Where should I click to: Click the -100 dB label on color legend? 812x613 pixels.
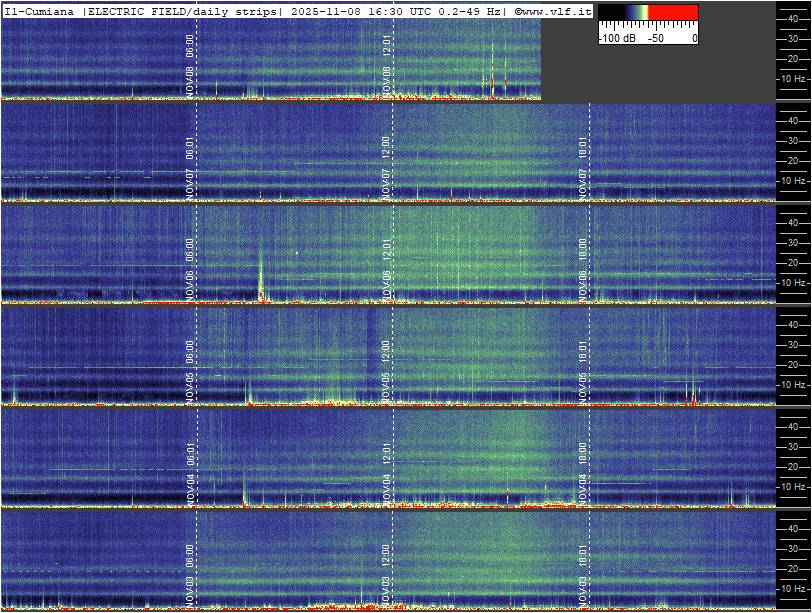[618, 38]
